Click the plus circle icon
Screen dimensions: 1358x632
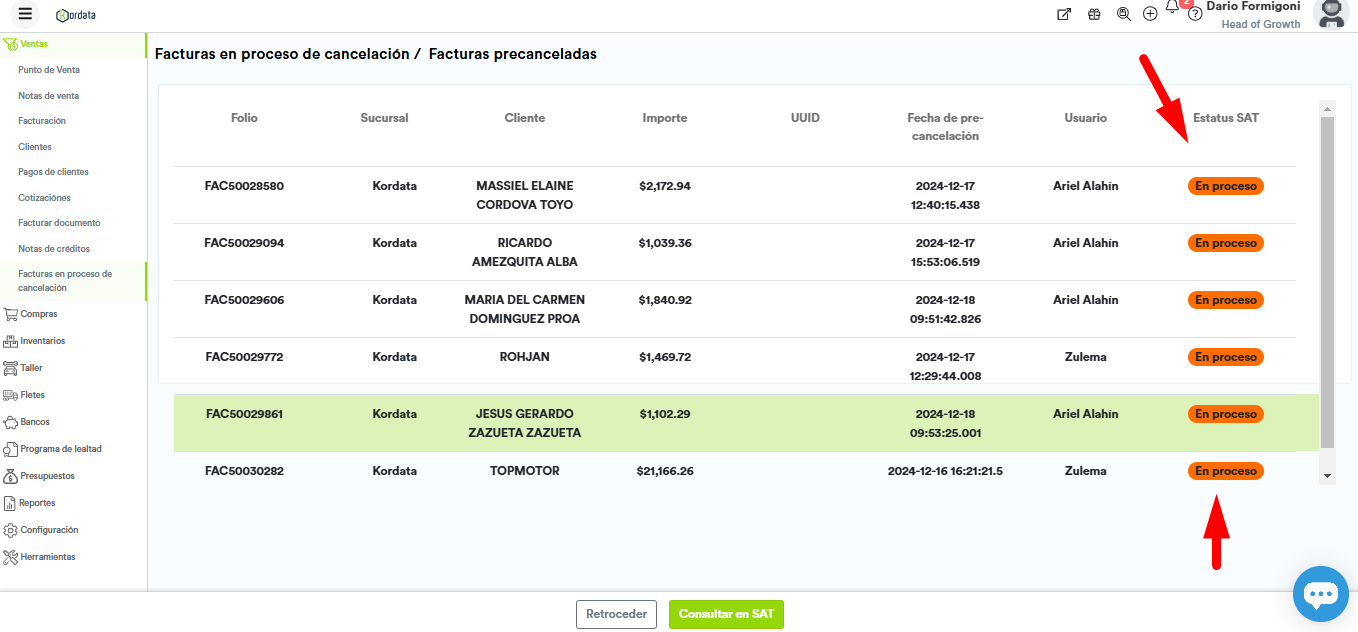point(1150,14)
